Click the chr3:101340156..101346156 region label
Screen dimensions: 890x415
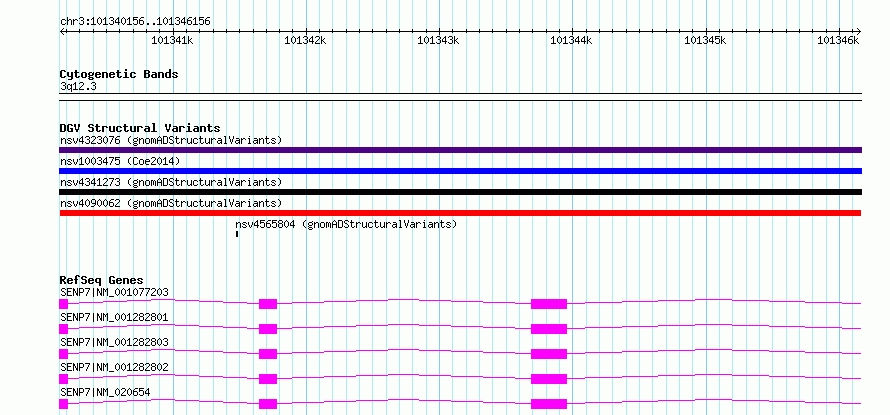point(135,22)
